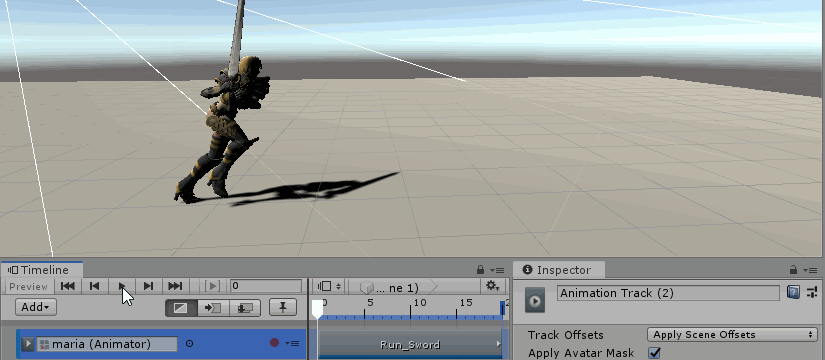The width and height of the screenshot is (825, 360).
Task: Switch to the Inspector tab
Action: coord(558,270)
